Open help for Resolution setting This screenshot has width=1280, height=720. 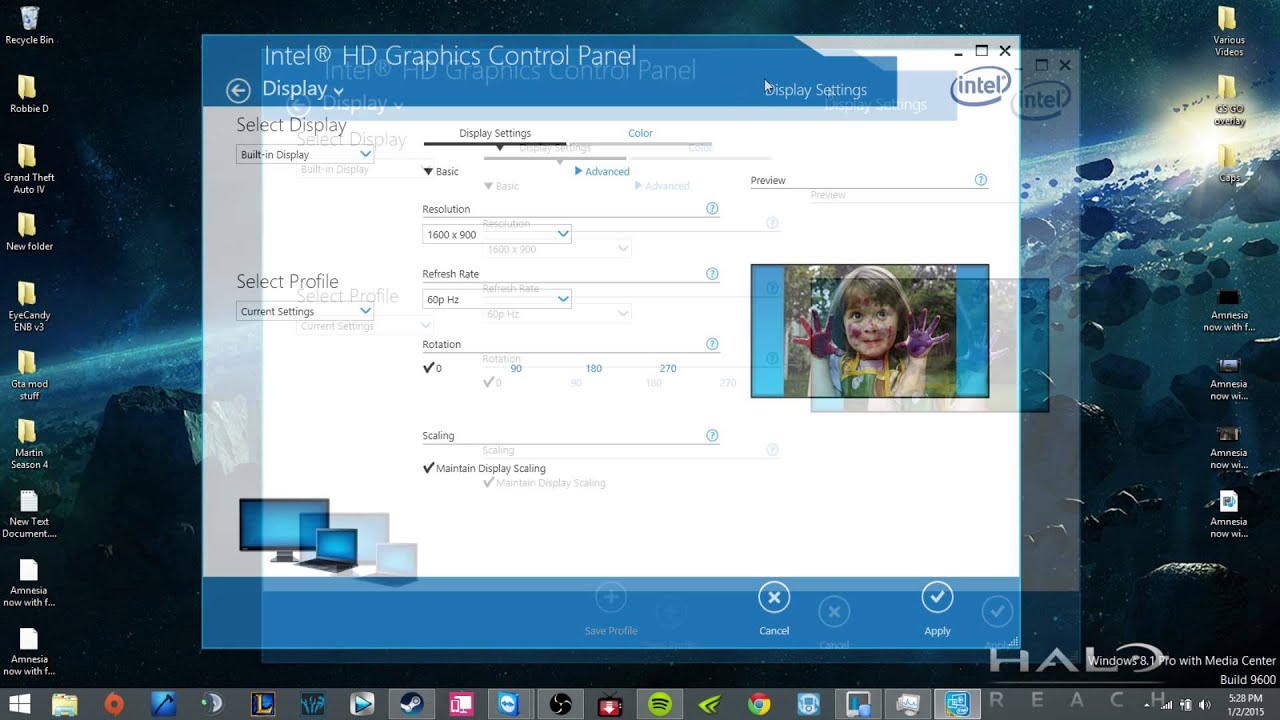click(x=712, y=209)
